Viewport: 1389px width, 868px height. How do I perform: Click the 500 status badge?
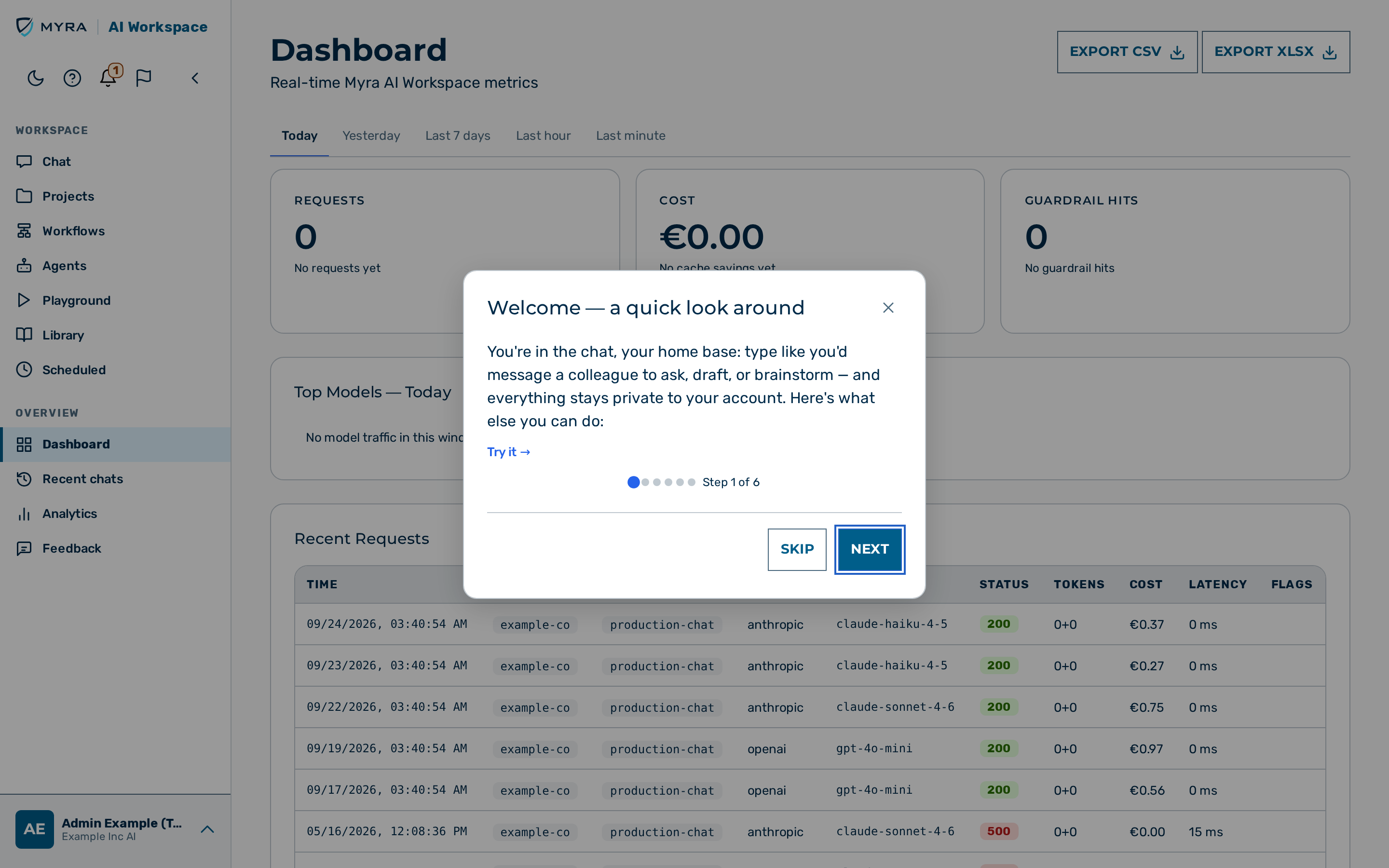coord(999,831)
